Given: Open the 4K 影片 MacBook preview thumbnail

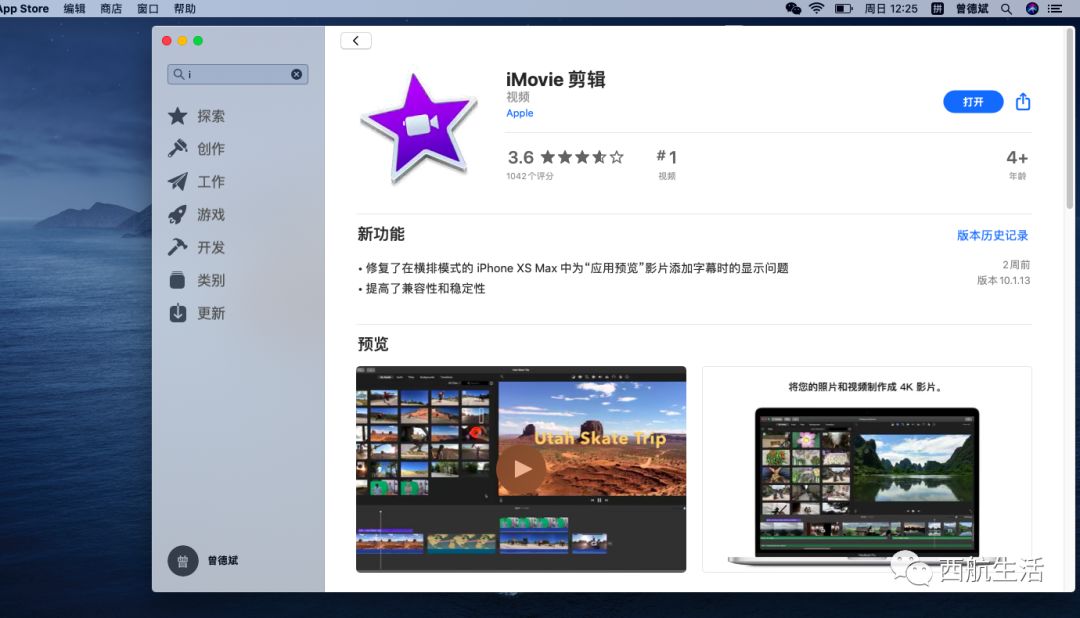Looking at the screenshot, I should pos(866,469).
